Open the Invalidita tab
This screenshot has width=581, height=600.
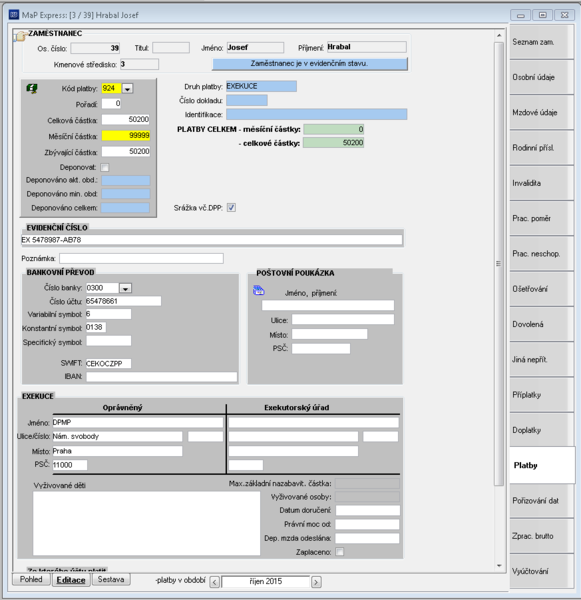[x=542, y=183]
